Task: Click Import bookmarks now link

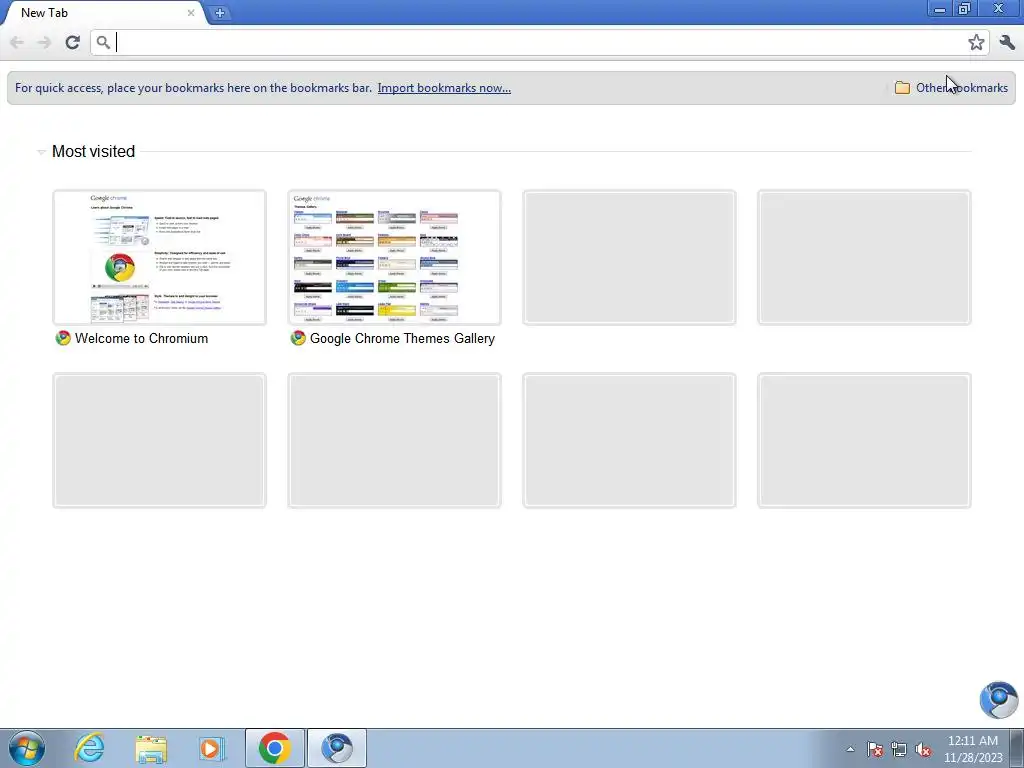Action: tap(444, 88)
